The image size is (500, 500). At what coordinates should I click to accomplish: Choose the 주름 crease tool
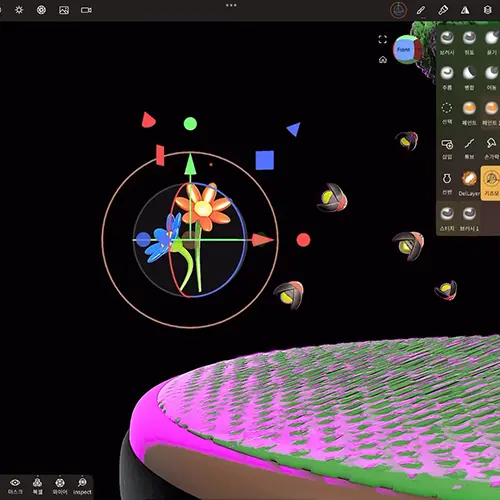tap(447, 78)
